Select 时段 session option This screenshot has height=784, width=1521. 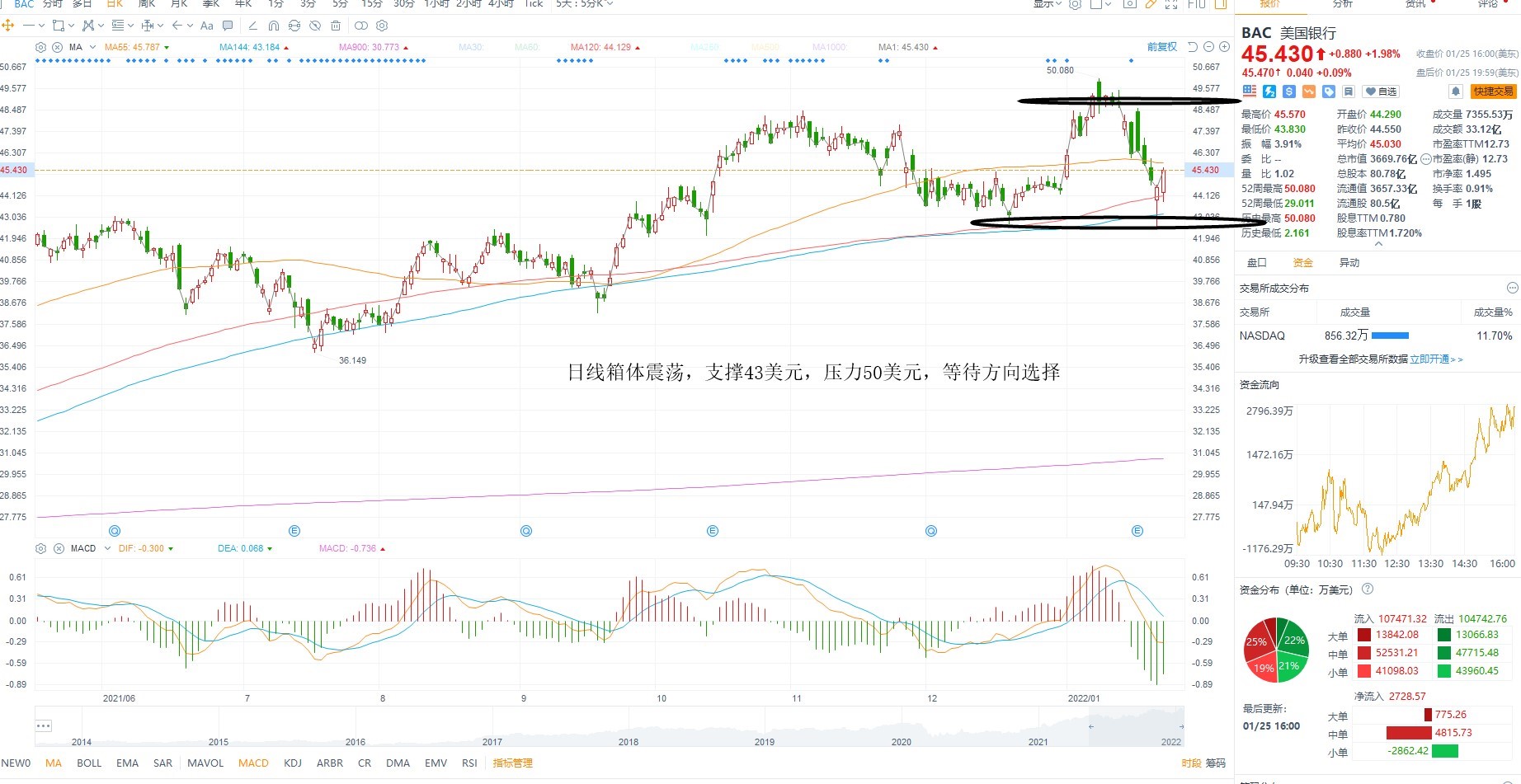click(x=1191, y=763)
